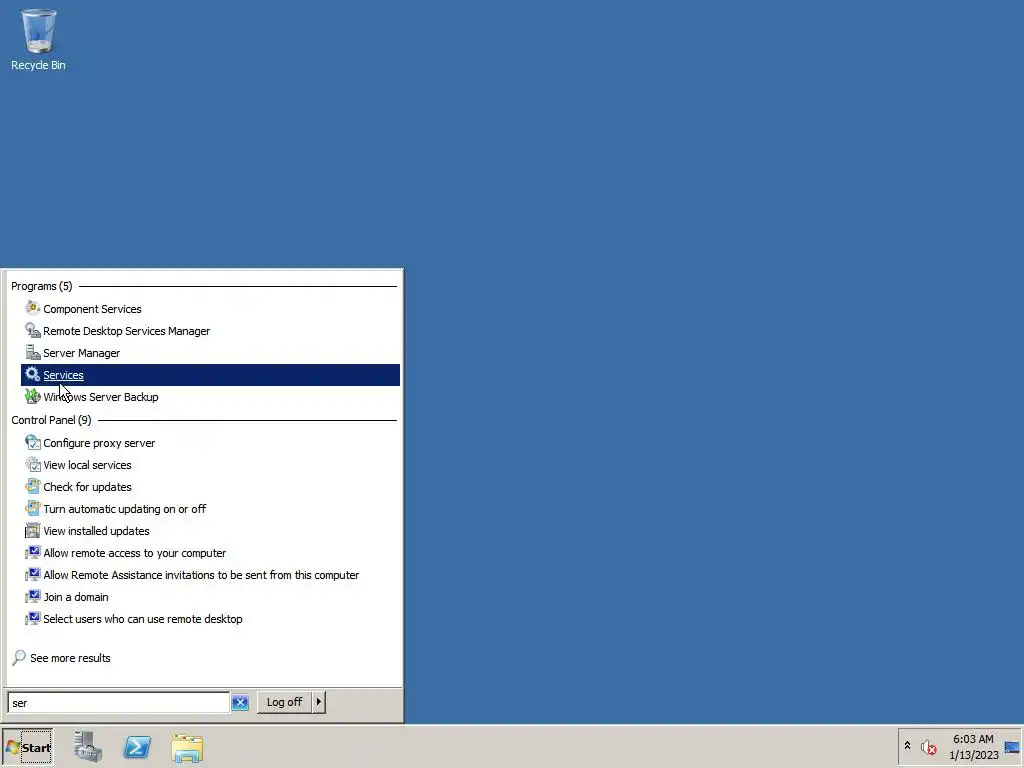
Task: Click the View installed updates icon
Action: click(x=33, y=530)
